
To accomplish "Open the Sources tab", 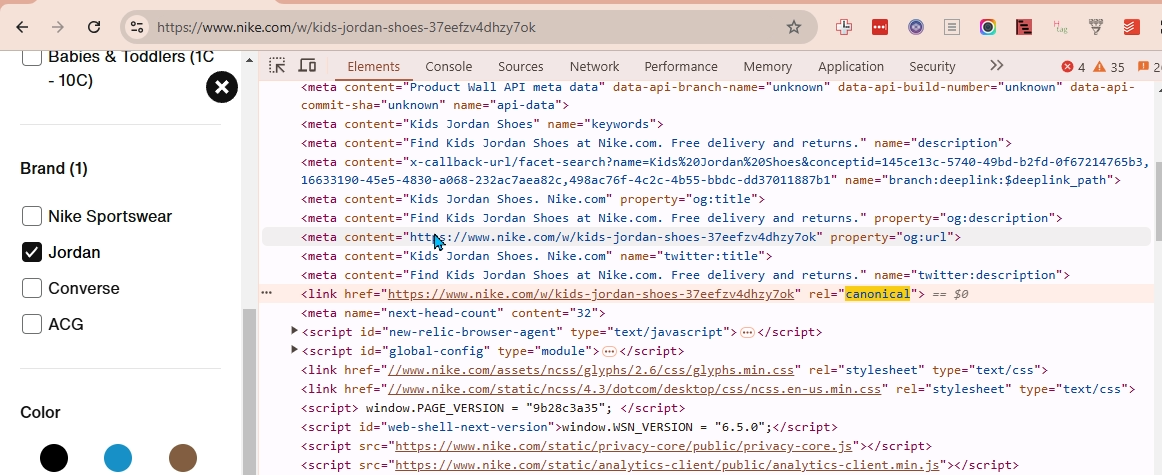I will coord(520,67).
